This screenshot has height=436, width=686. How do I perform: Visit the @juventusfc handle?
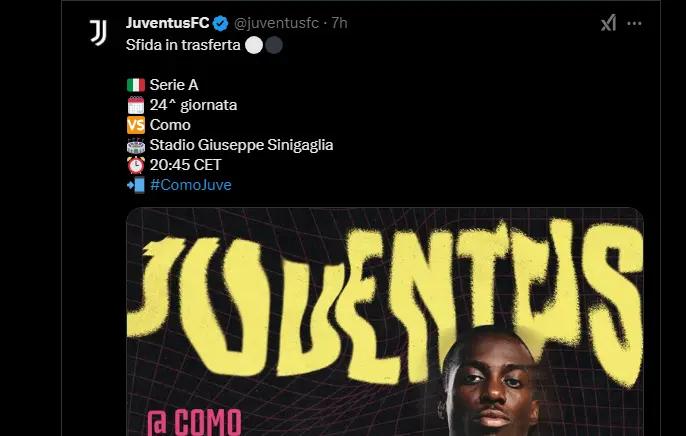(276, 23)
